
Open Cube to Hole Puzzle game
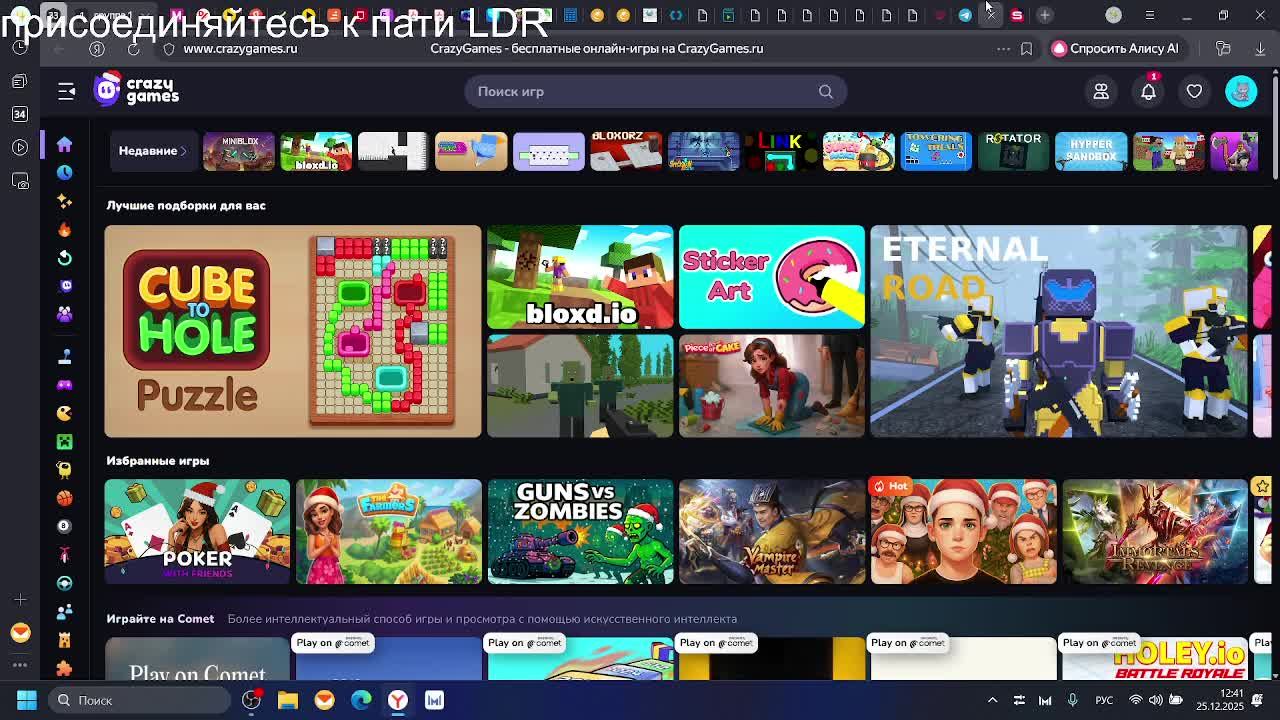click(x=293, y=331)
